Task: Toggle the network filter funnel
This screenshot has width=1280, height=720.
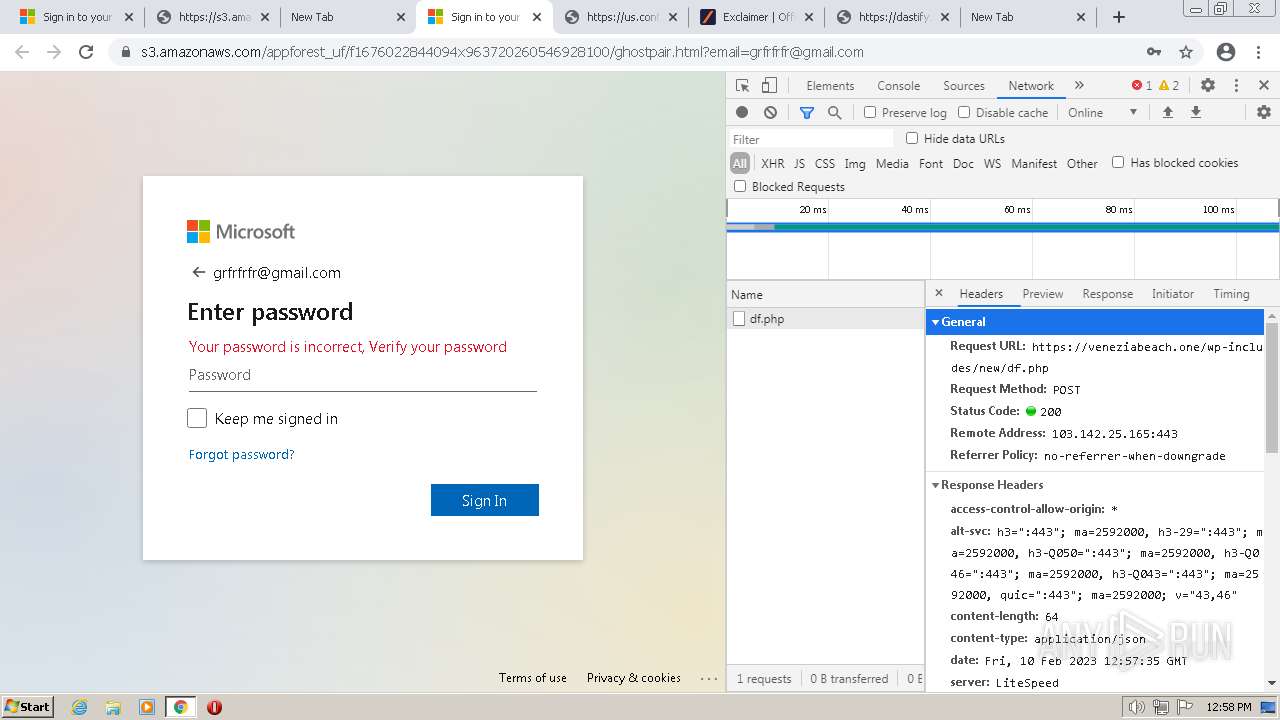Action: (x=807, y=113)
